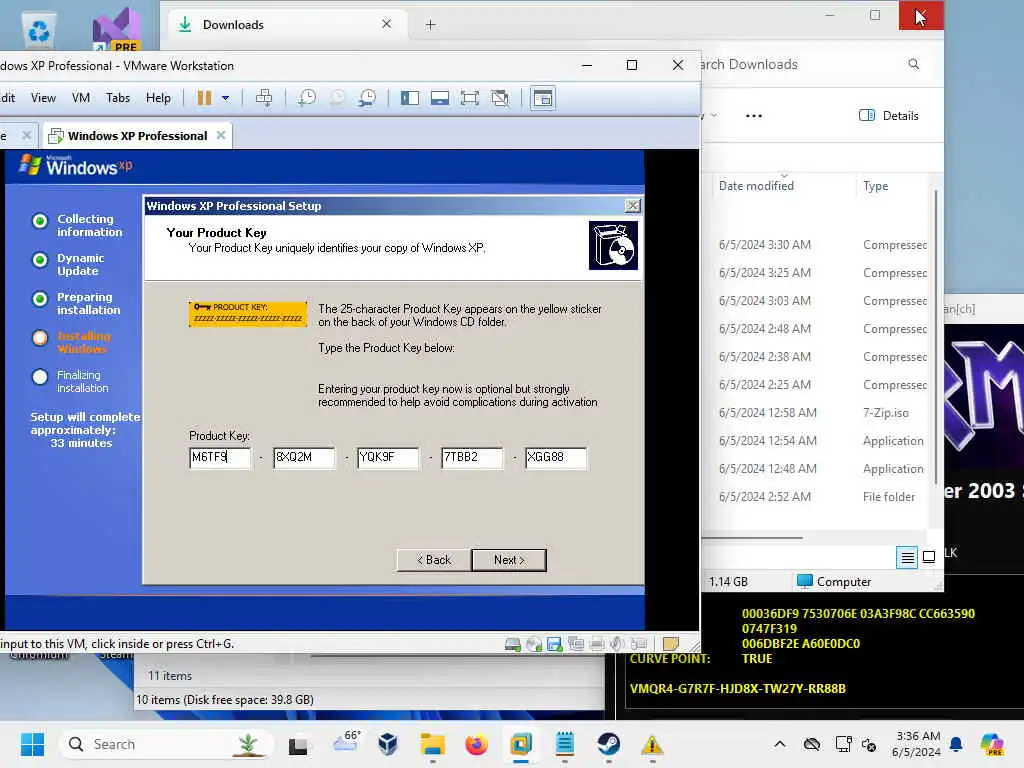
Task: Toggle VMware Unity mode
Action: 500,98
